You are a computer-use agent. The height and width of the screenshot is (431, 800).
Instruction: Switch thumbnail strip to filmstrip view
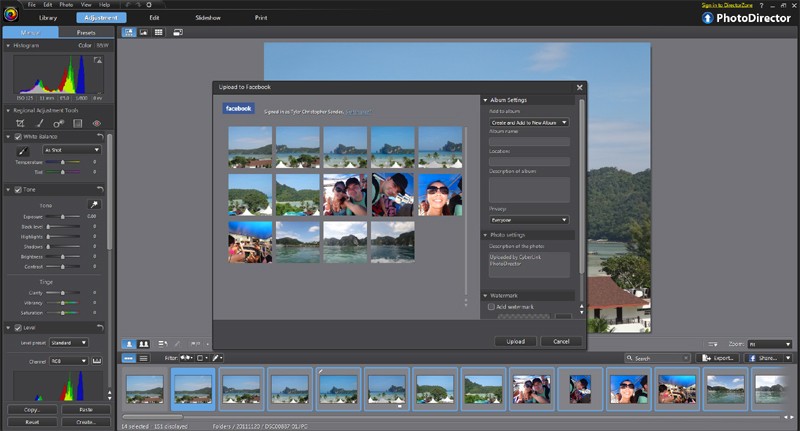(129, 359)
